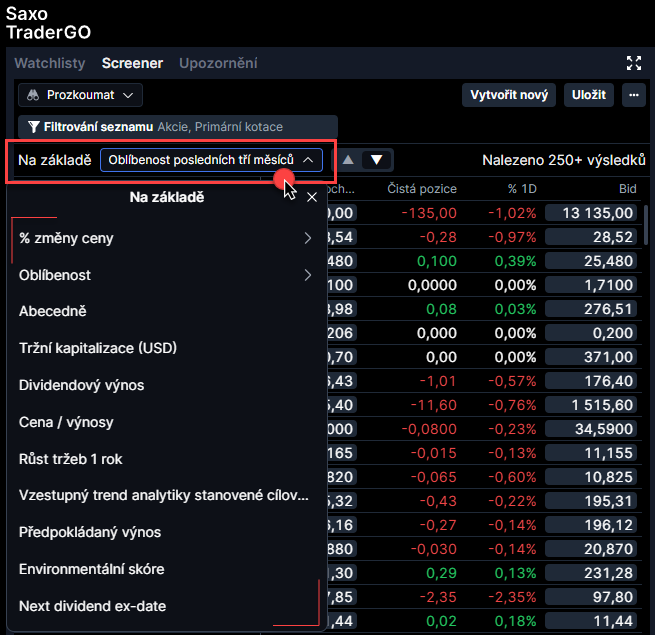Expand the Oblíbenost submenu
The height and width of the screenshot is (635, 655).
[x=307, y=275]
